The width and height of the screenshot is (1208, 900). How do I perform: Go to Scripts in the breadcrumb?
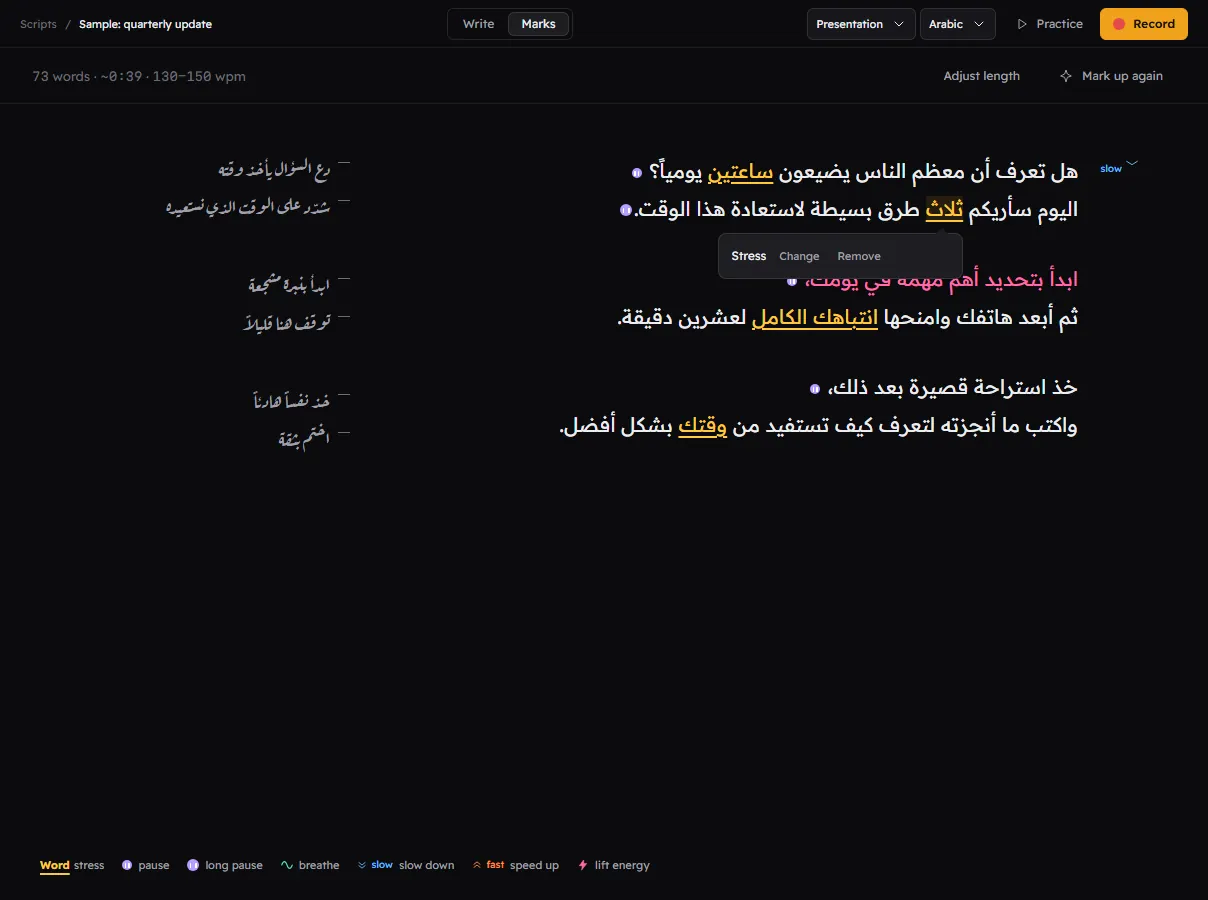pos(38,24)
